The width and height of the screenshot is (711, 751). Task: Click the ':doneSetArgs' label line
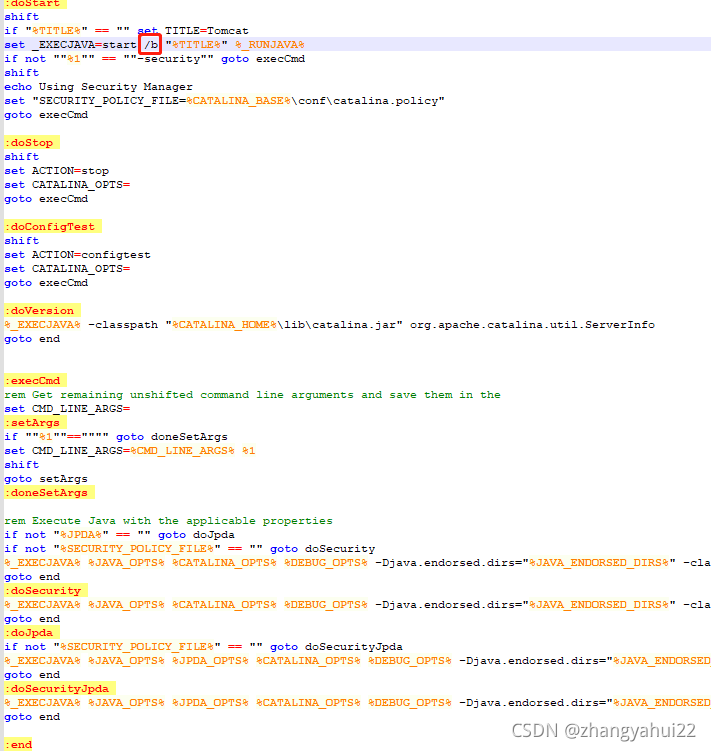(x=49, y=492)
